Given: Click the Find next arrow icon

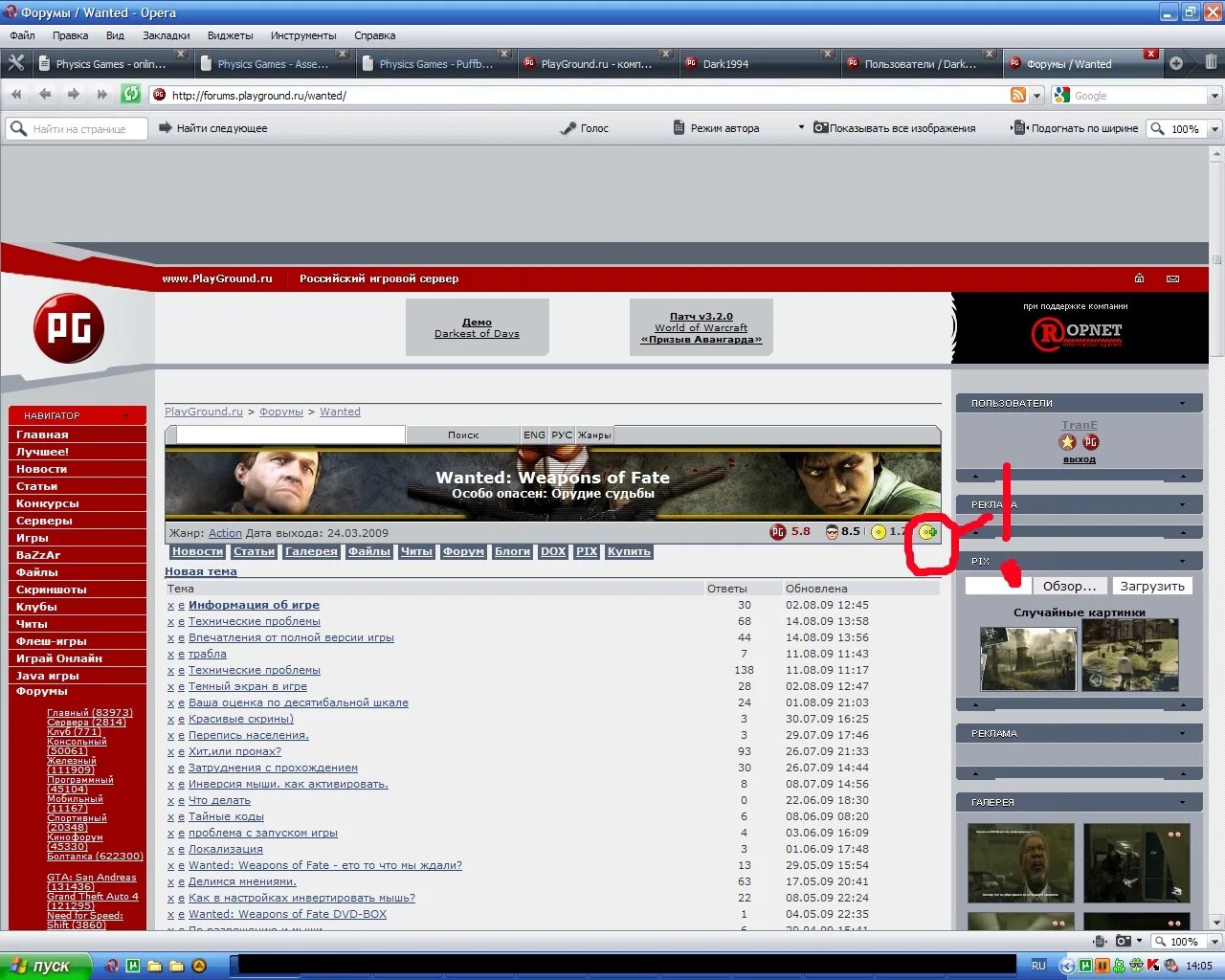Looking at the screenshot, I should [165, 127].
